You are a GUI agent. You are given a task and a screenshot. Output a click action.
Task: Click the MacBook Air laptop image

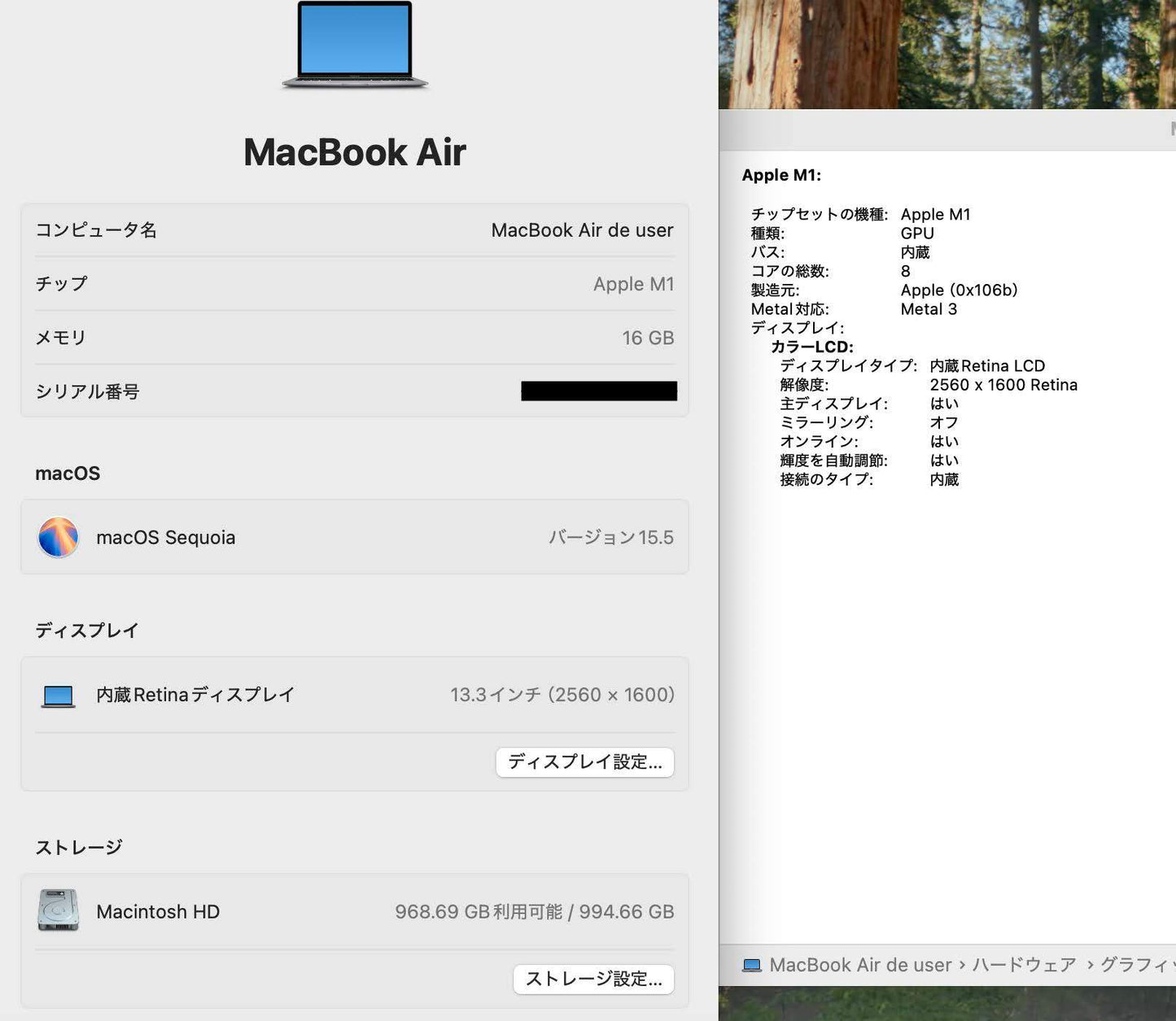[355, 46]
